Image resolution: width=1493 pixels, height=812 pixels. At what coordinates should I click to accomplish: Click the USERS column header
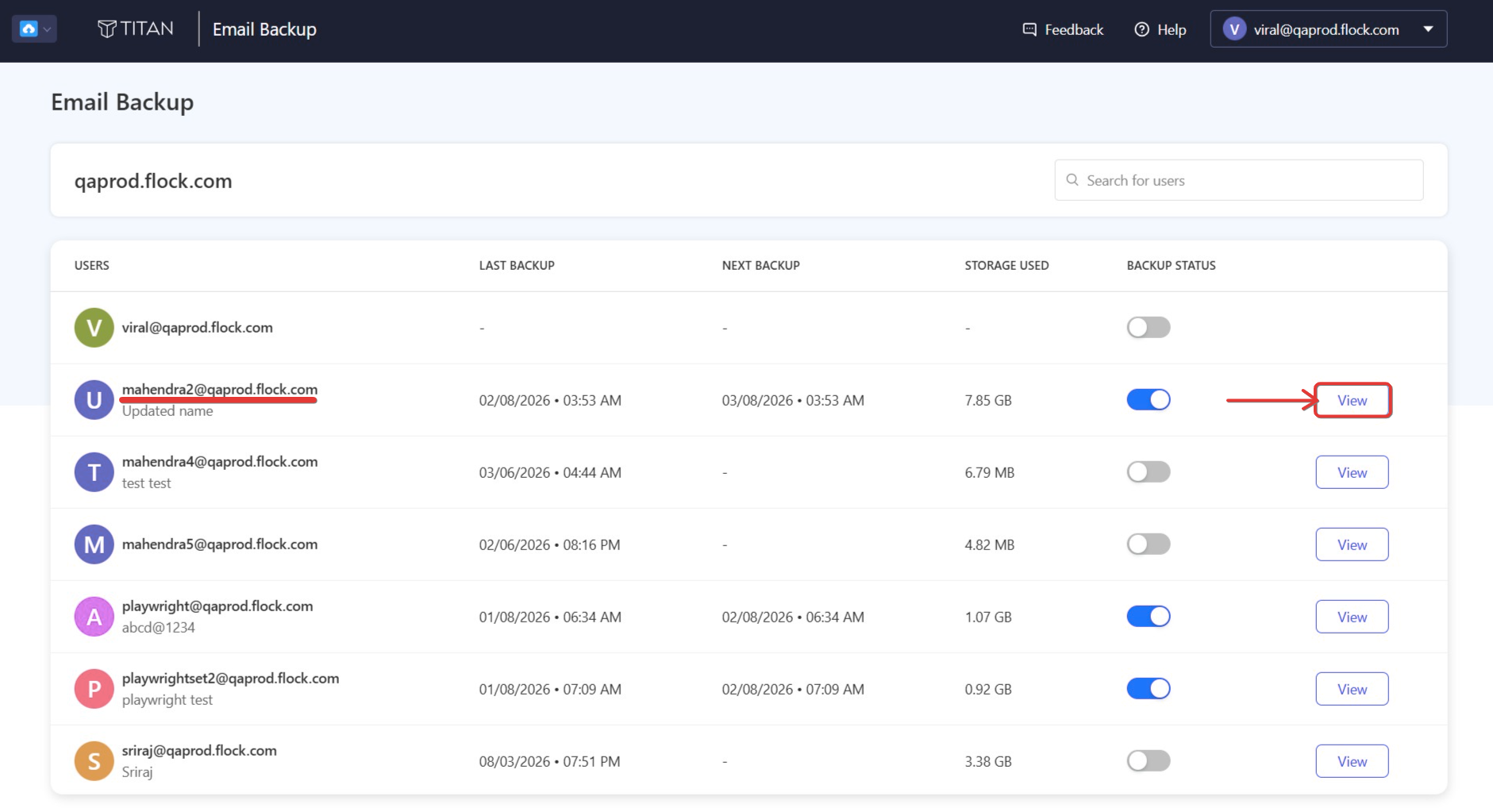pos(92,265)
